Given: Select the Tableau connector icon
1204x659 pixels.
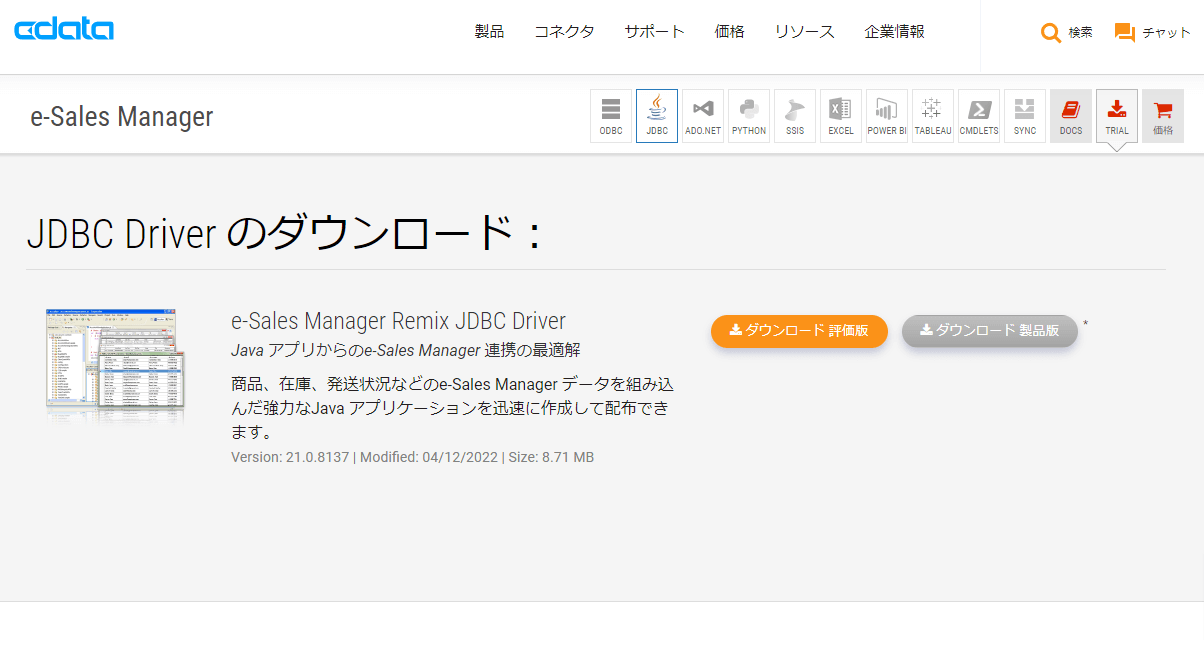Looking at the screenshot, I should point(933,116).
